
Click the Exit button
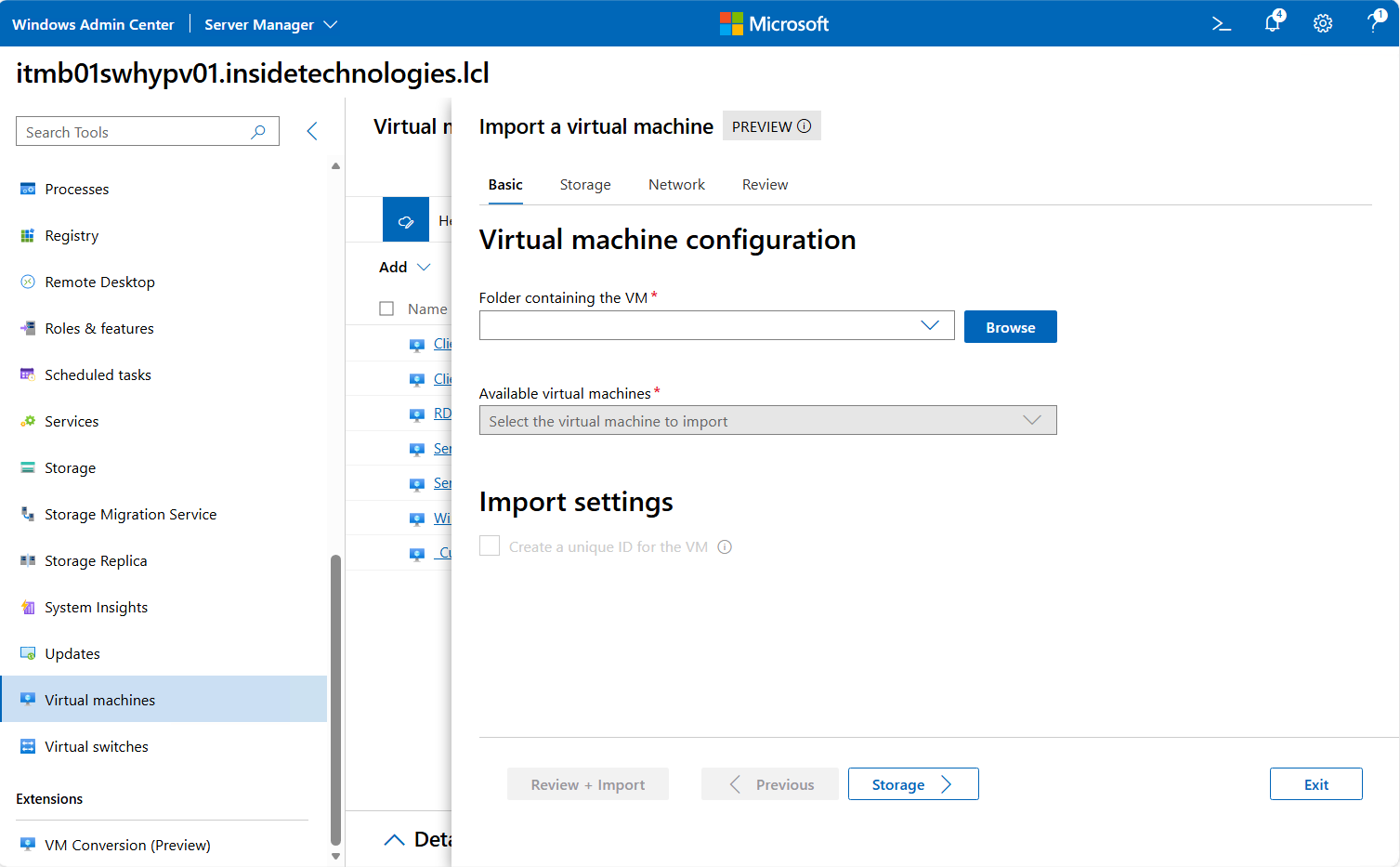point(1315,784)
